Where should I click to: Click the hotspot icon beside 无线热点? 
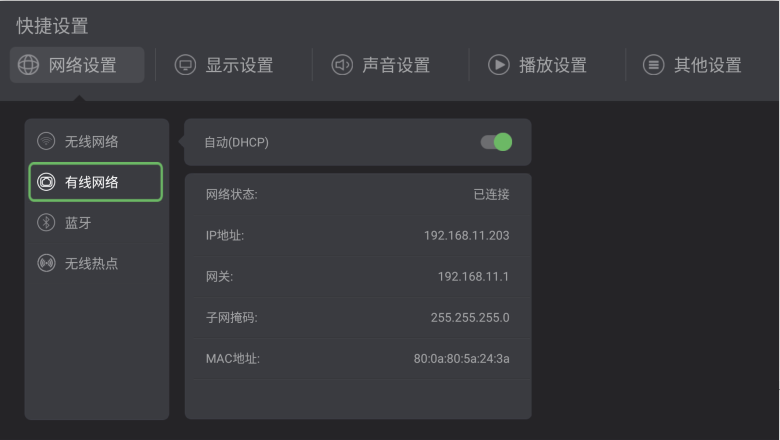tap(46, 264)
